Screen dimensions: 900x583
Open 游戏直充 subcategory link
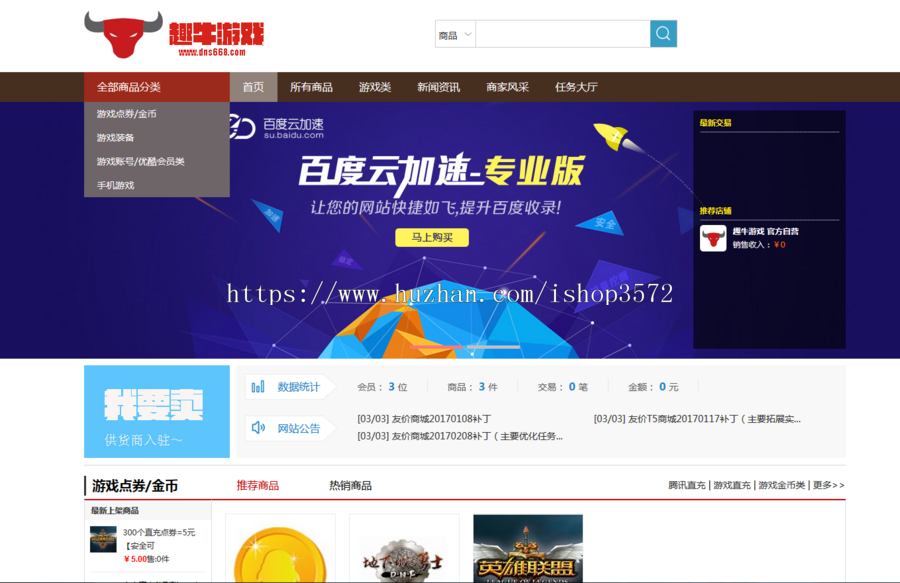732,485
